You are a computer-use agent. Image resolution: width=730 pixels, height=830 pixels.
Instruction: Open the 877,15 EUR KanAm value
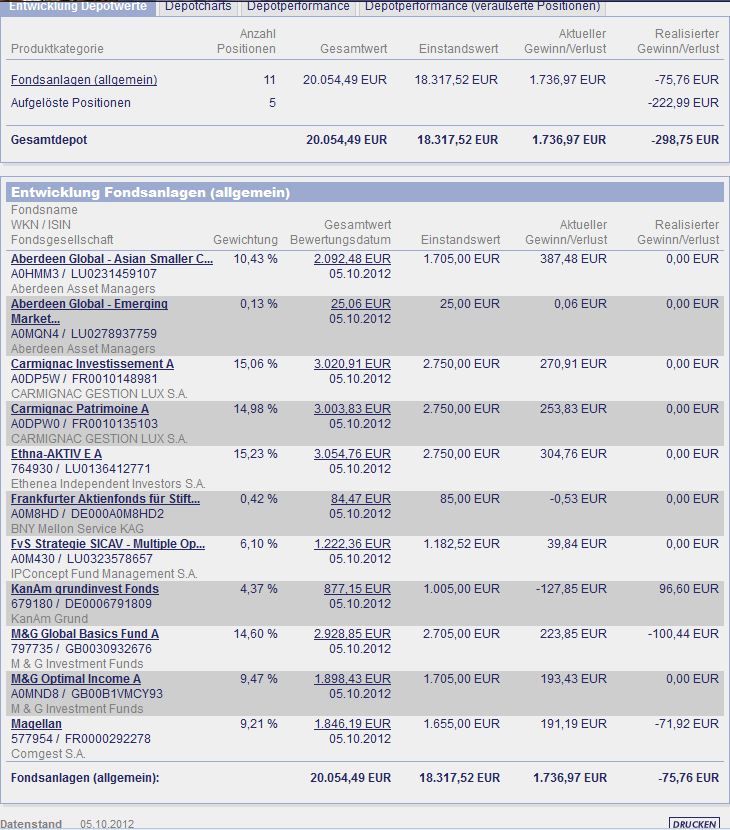click(x=357, y=589)
